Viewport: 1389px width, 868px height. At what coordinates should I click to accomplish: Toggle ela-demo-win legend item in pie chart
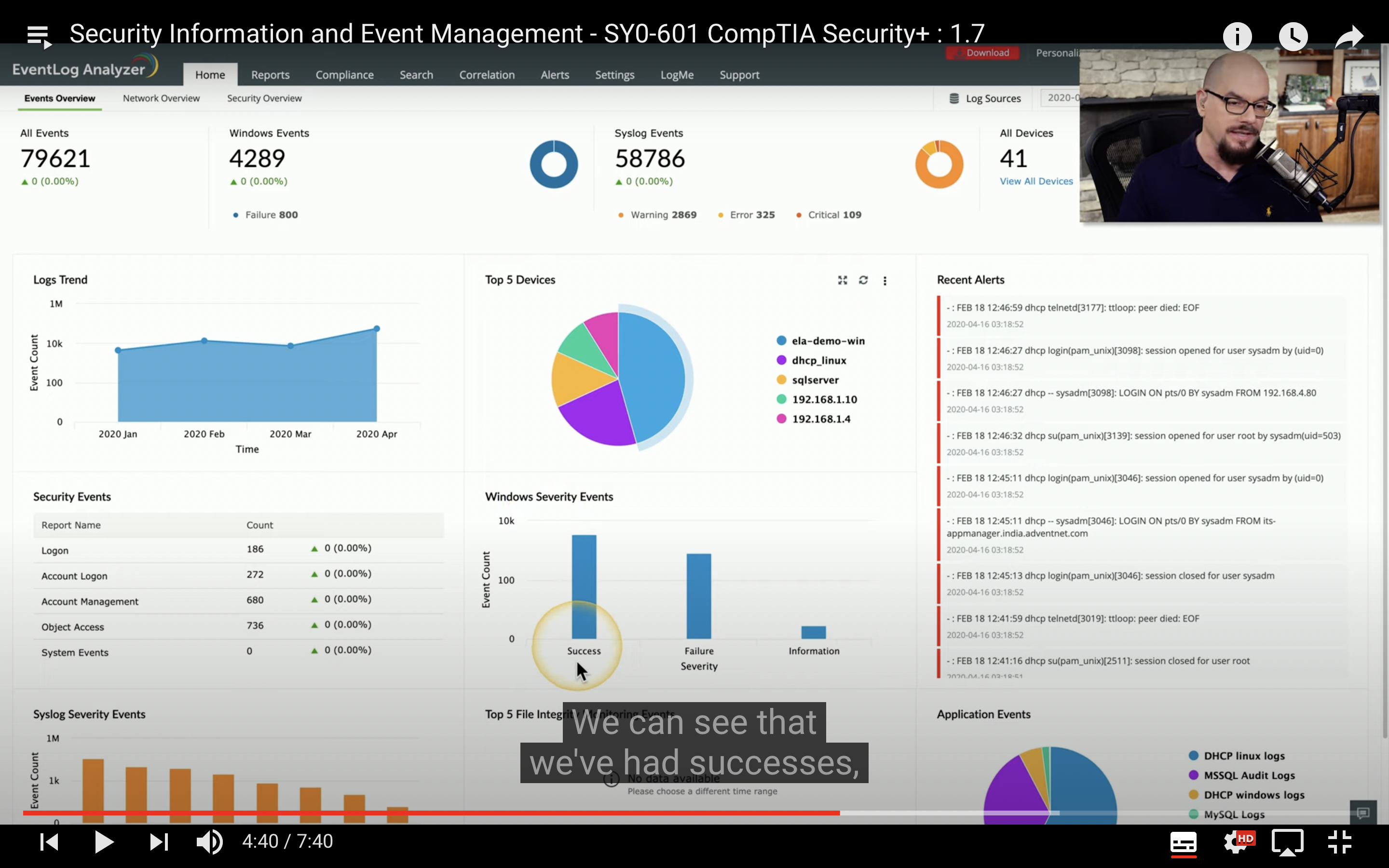click(x=827, y=341)
